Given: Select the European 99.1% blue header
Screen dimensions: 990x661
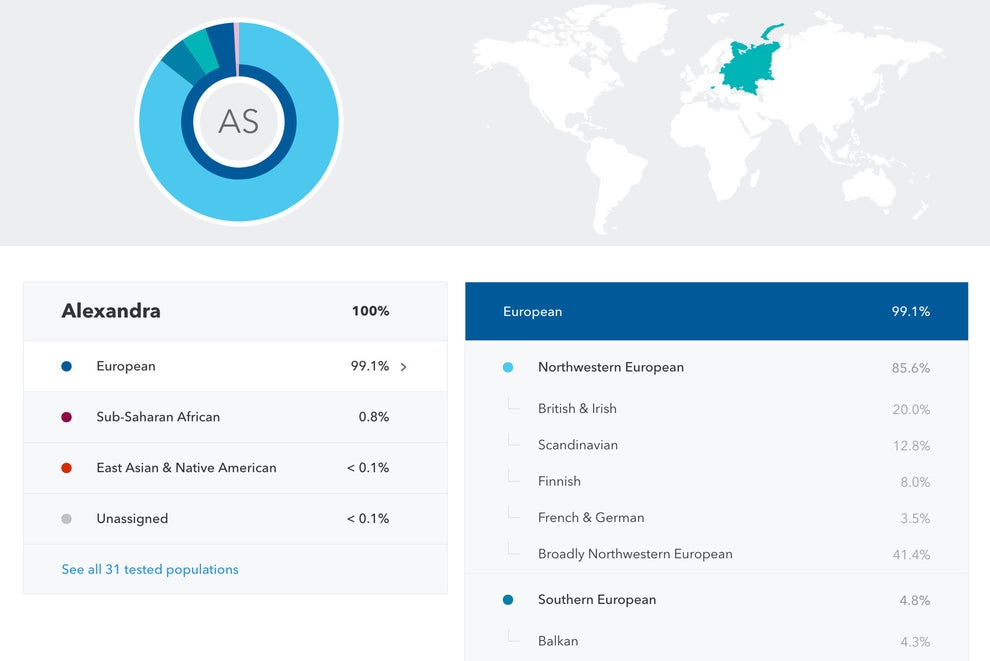Looking at the screenshot, I should [x=716, y=311].
